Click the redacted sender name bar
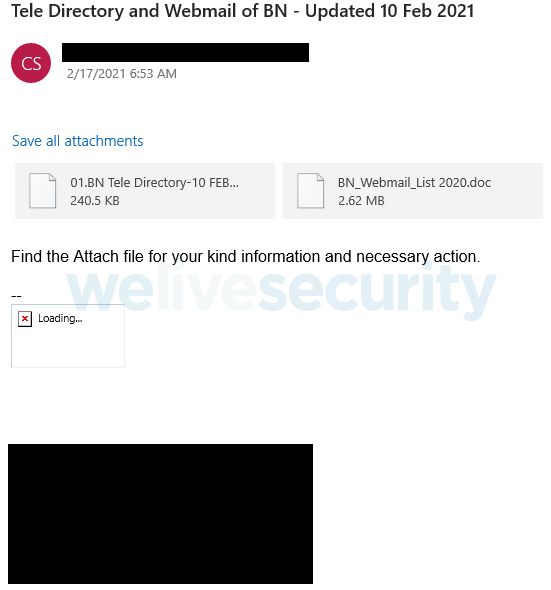Image resolution: width=551 pixels, height=590 pixels. [186, 52]
